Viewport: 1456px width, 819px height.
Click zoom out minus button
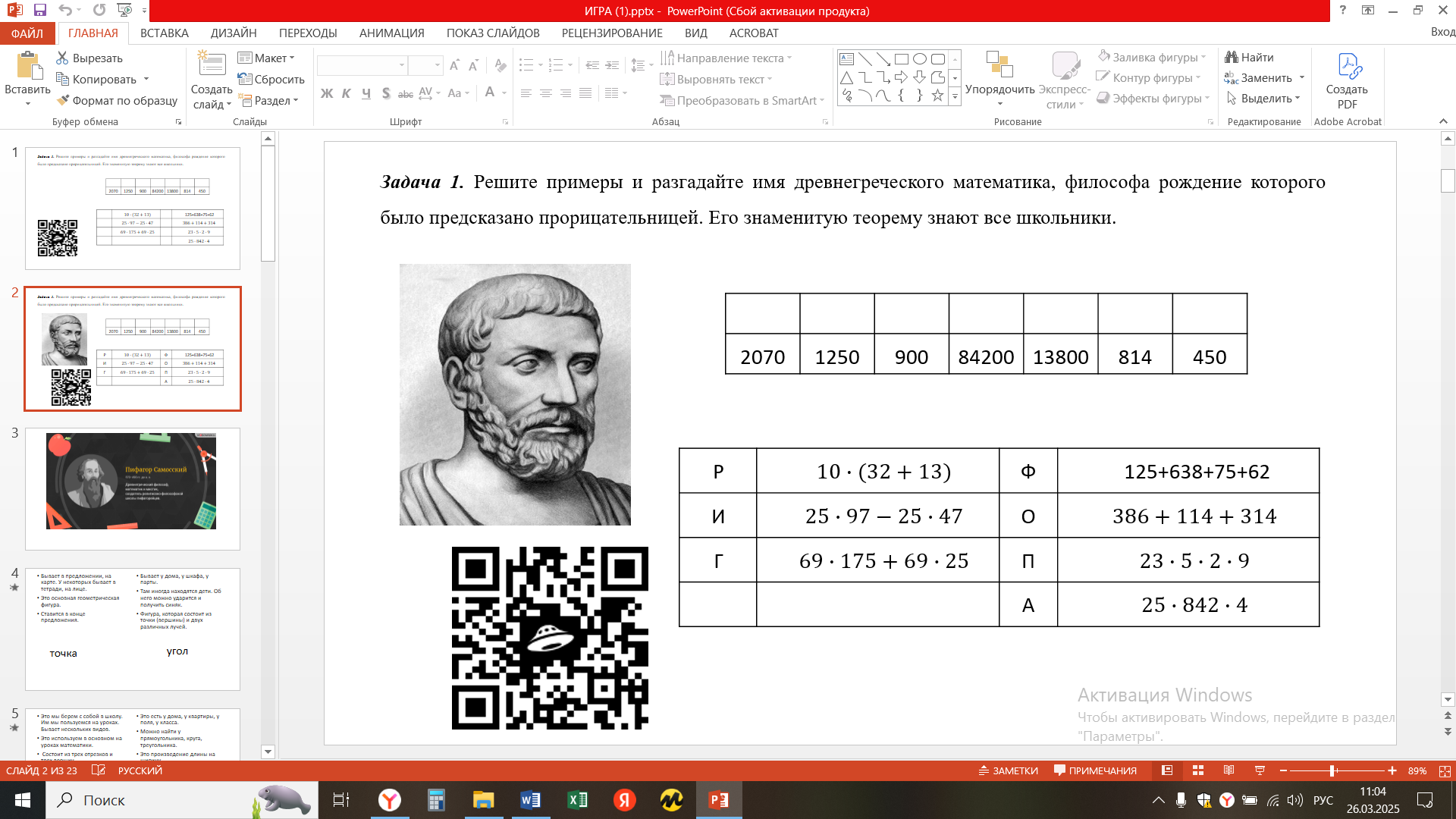1283,770
